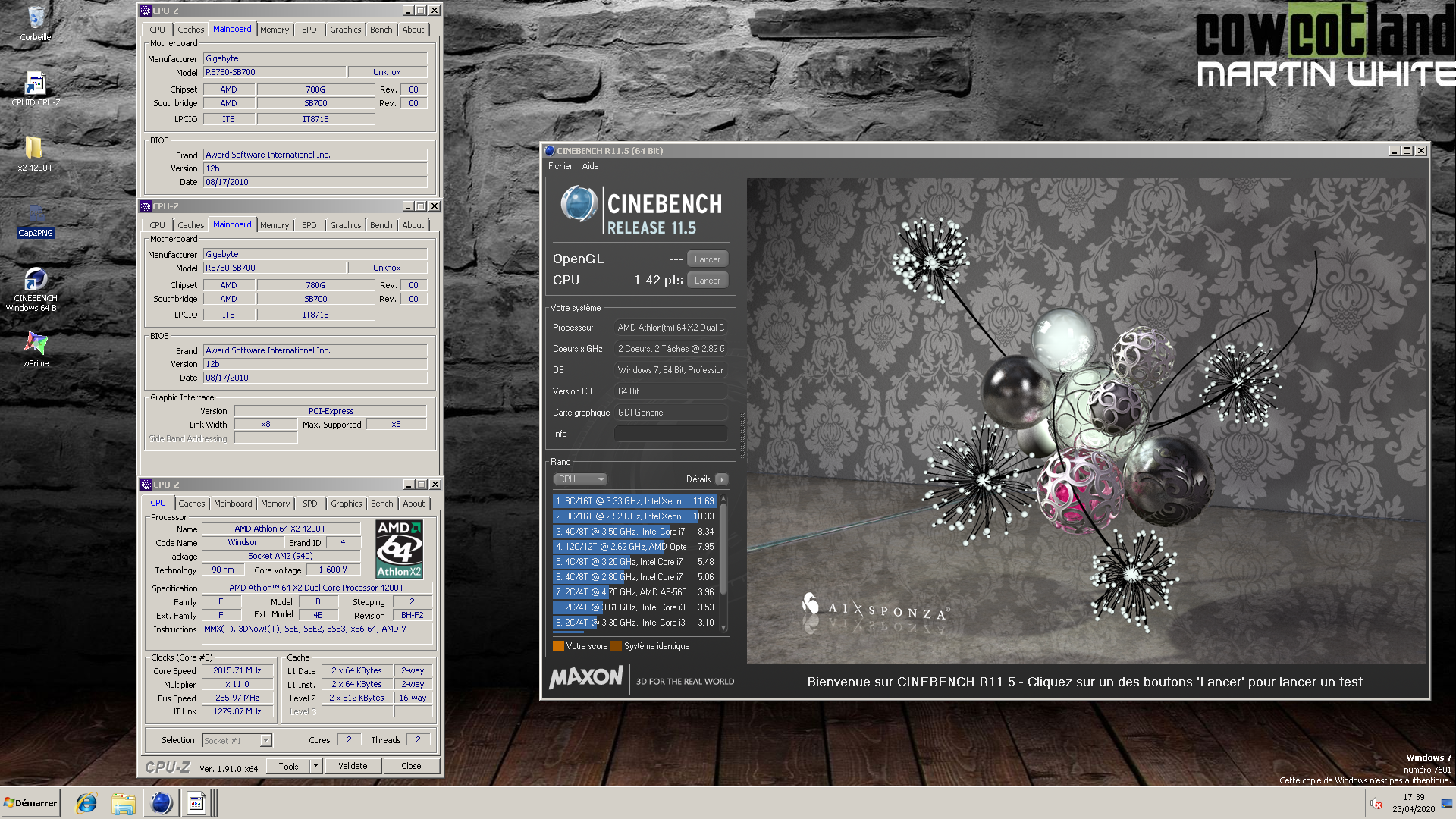Click the show desktop tray icon

[x=1447, y=803]
